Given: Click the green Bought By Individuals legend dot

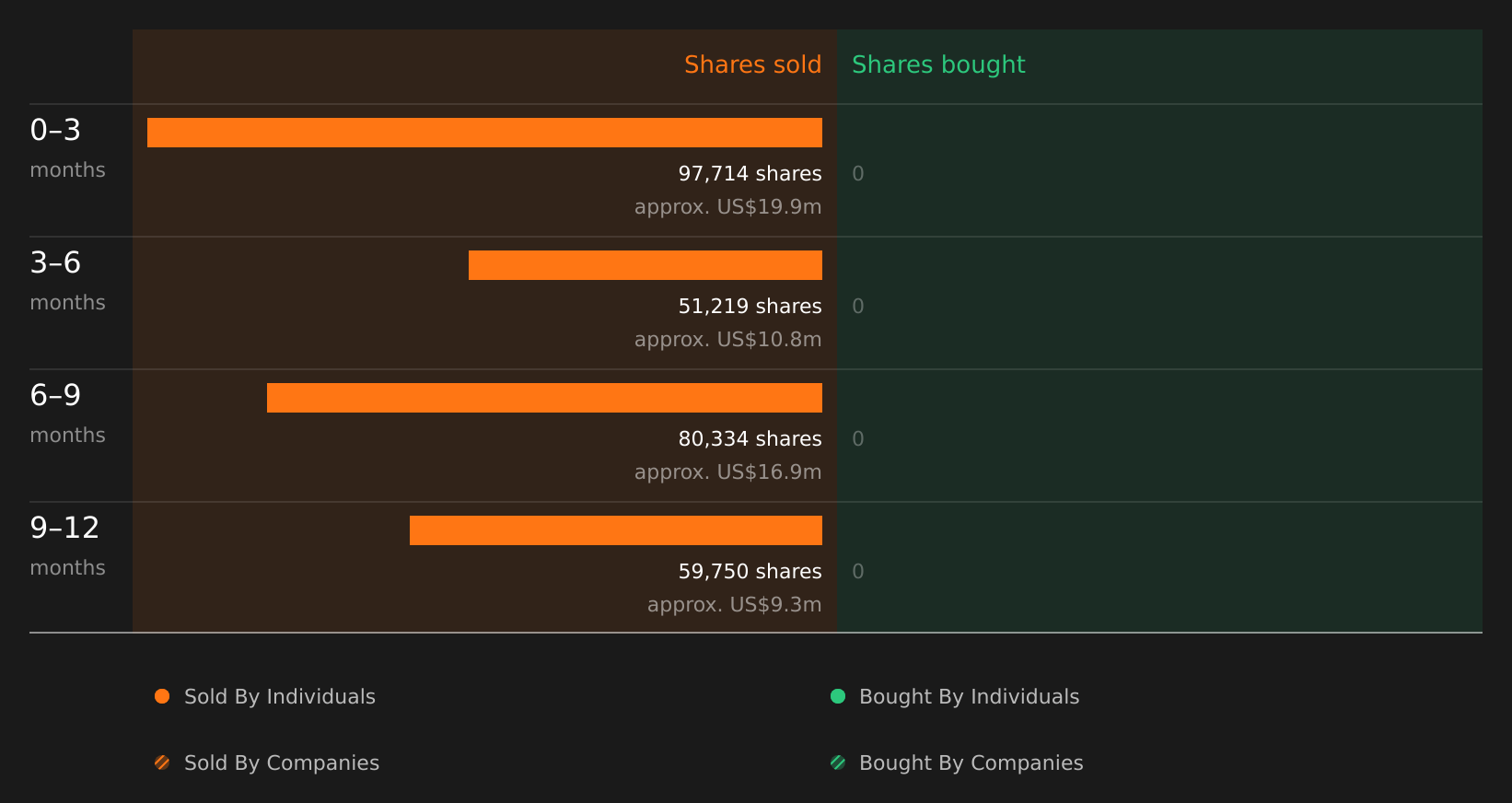Looking at the screenshot, I should [x=838, y=696].
